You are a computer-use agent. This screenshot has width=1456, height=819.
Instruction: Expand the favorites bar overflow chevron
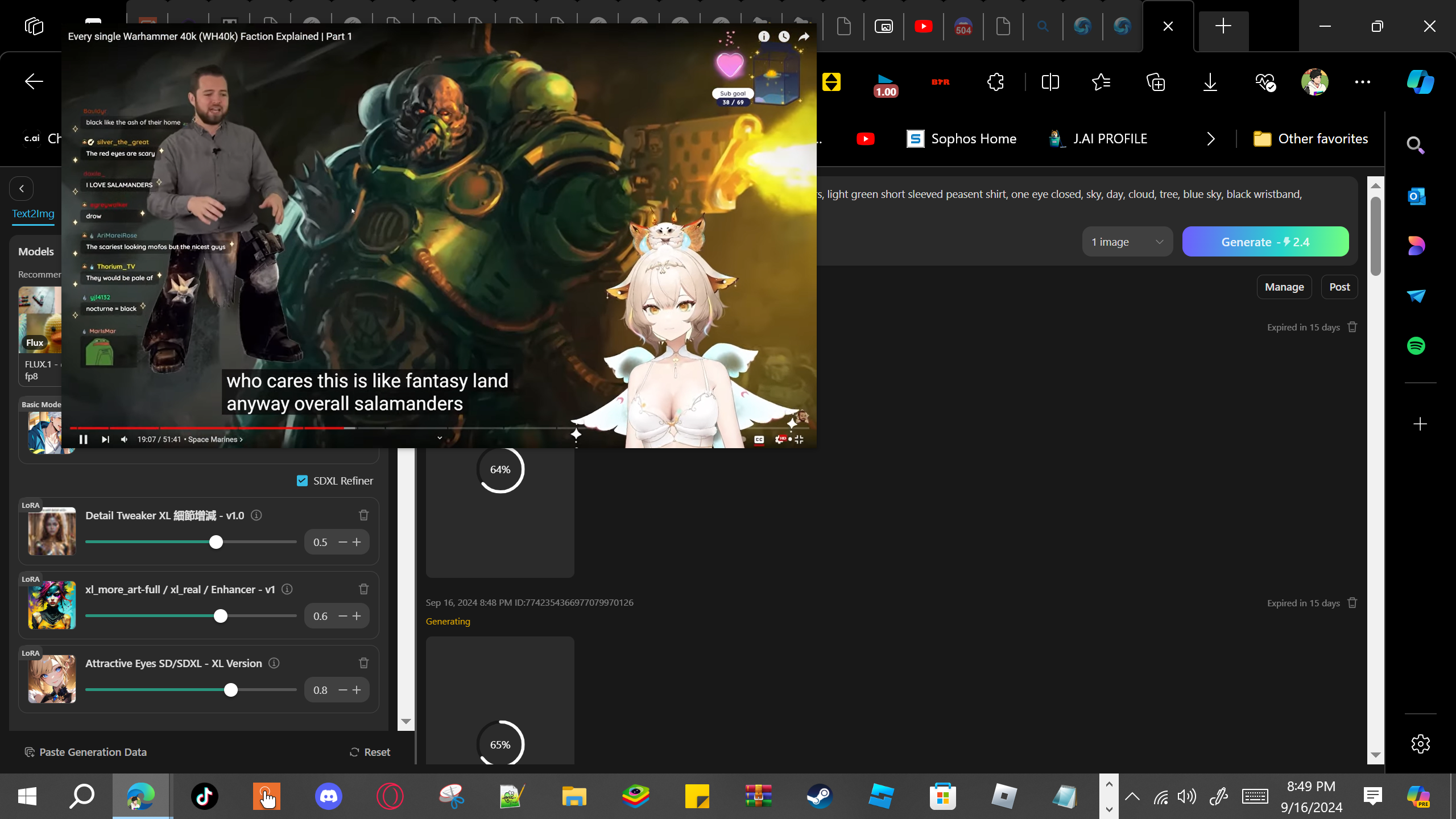click(x=1211, y=139)
